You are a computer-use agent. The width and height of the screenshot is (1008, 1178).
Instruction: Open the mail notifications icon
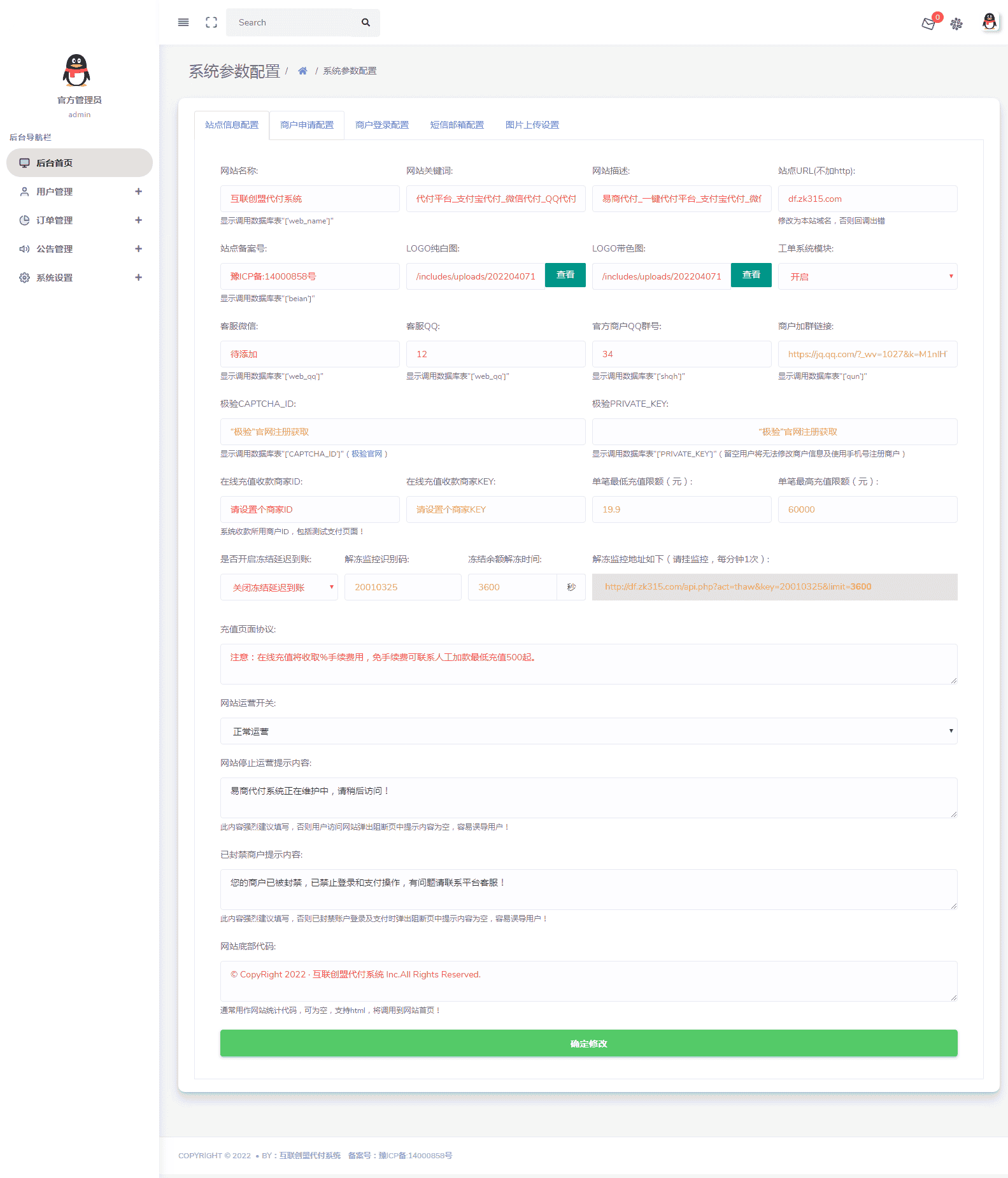(x=928, y=24)
